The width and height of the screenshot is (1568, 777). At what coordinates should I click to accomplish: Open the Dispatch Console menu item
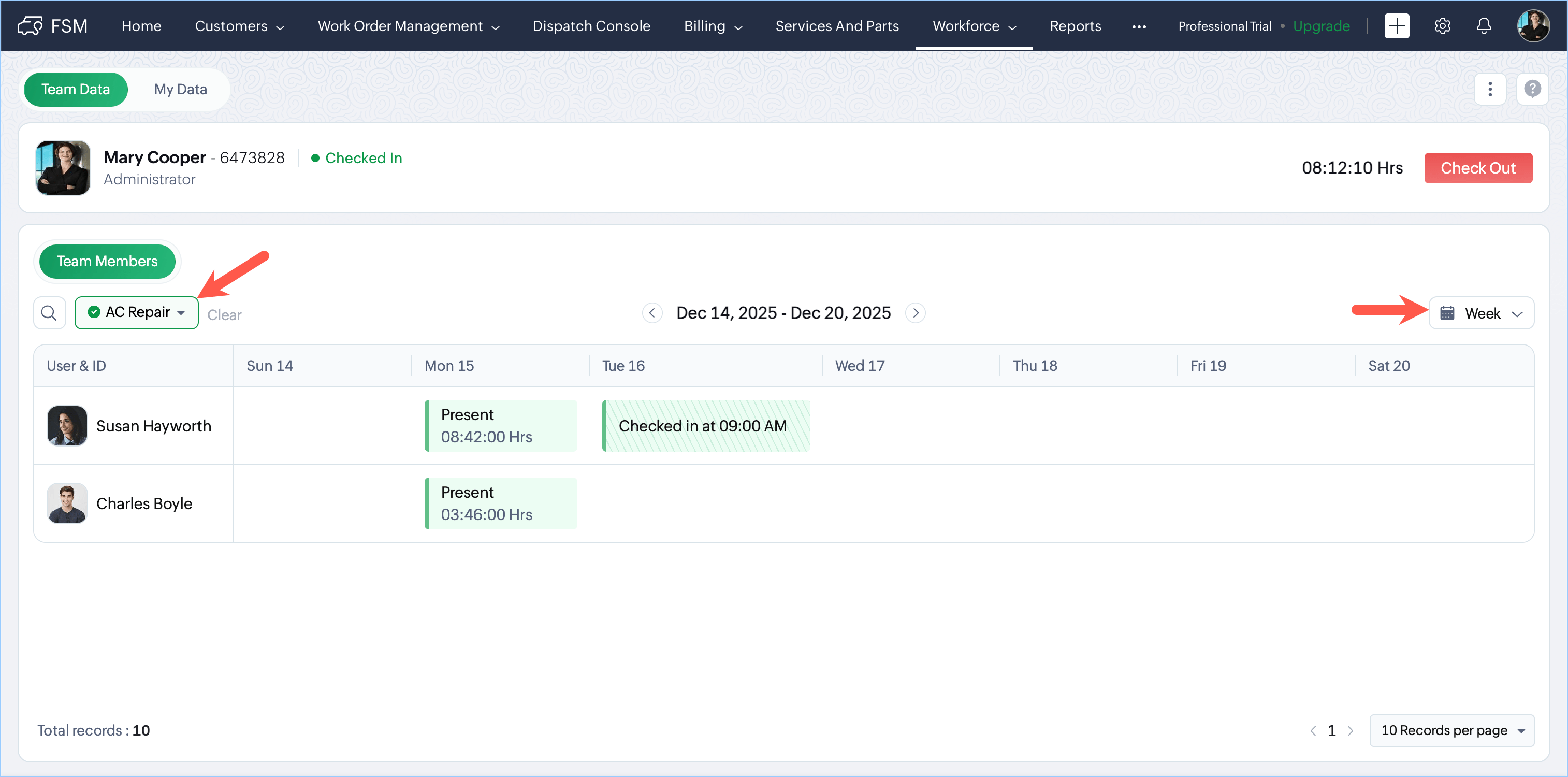pos(591,25)
